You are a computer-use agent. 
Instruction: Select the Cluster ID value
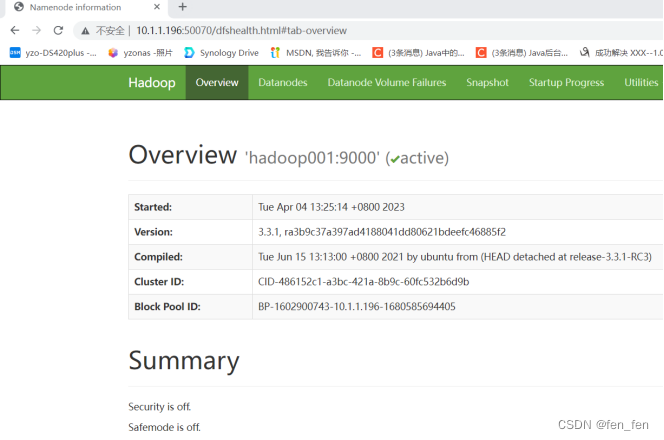pos(364,282)
